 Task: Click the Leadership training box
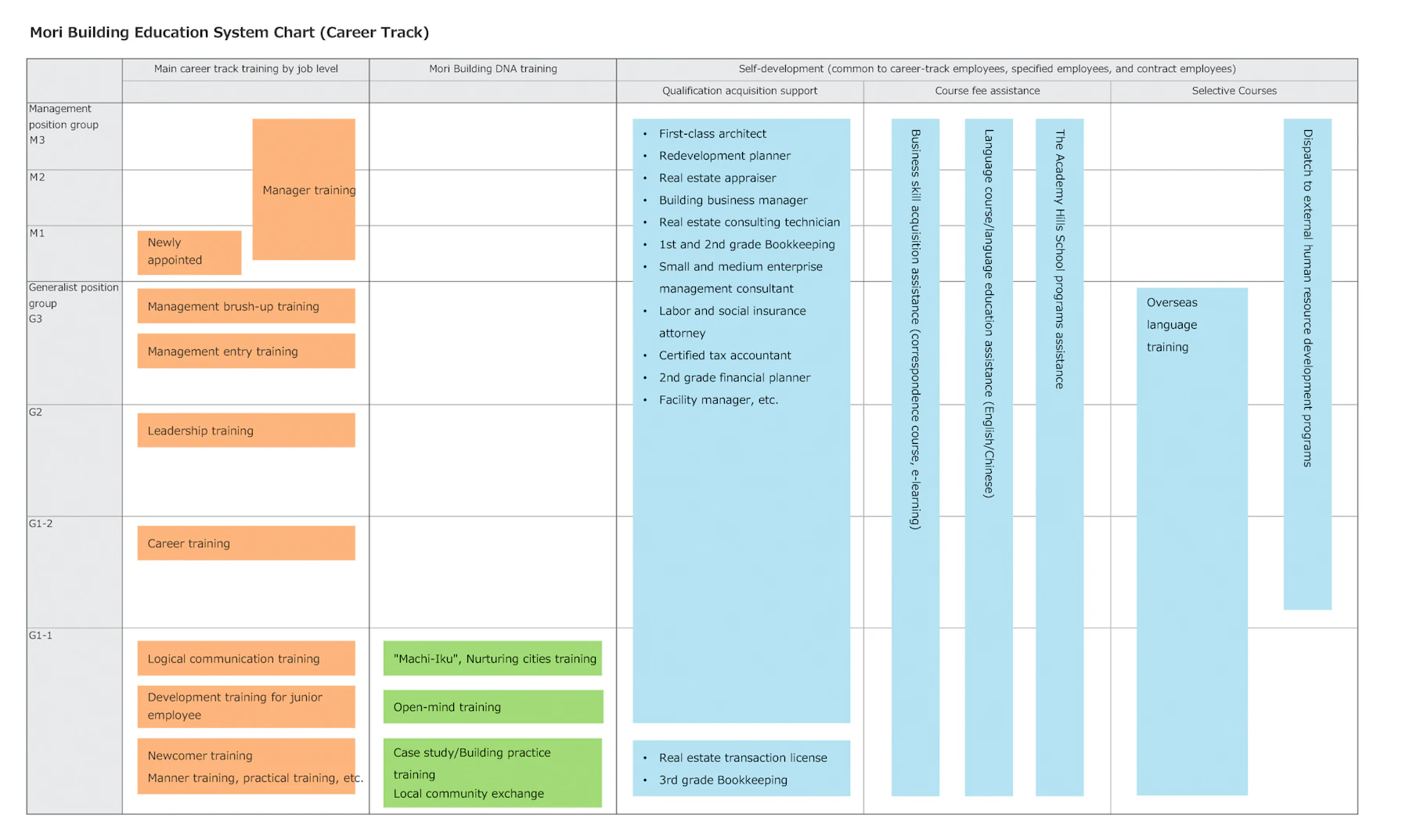tap(246, 431)
